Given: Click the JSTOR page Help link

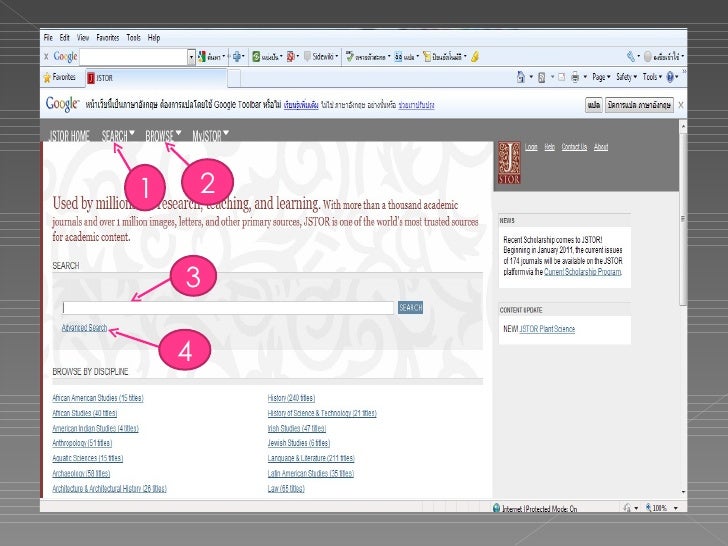Looking at the screenshot, I should point(550,147).
